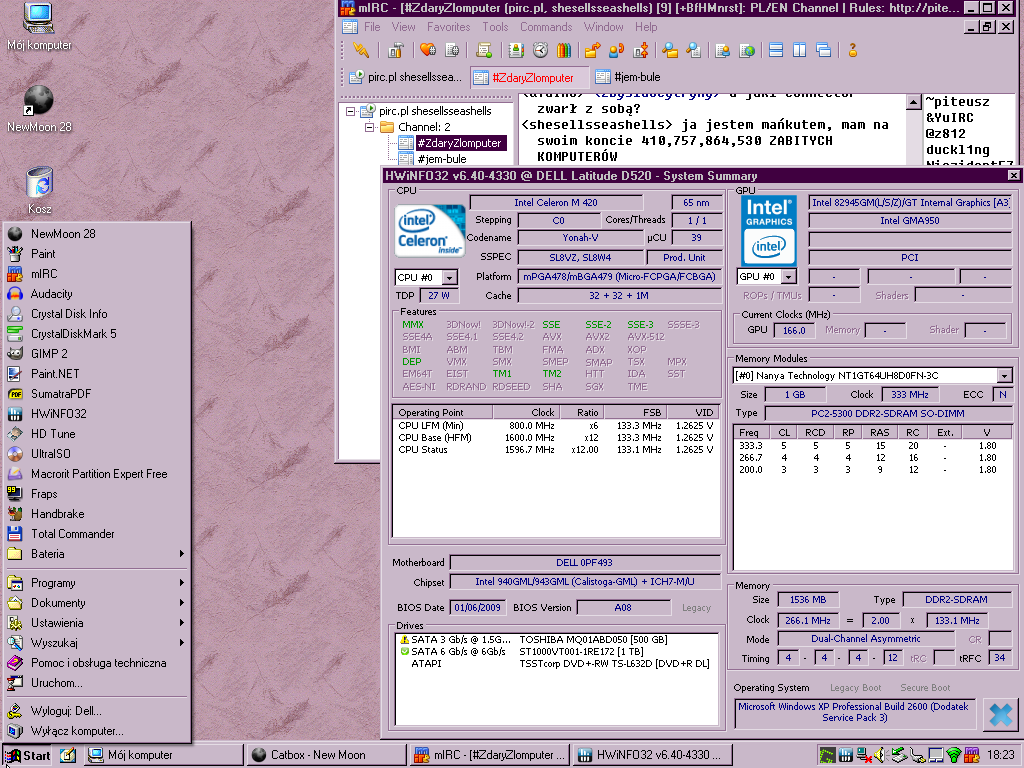Open the Received Files folder icon

pyautogui.click(x=669, y=50)
